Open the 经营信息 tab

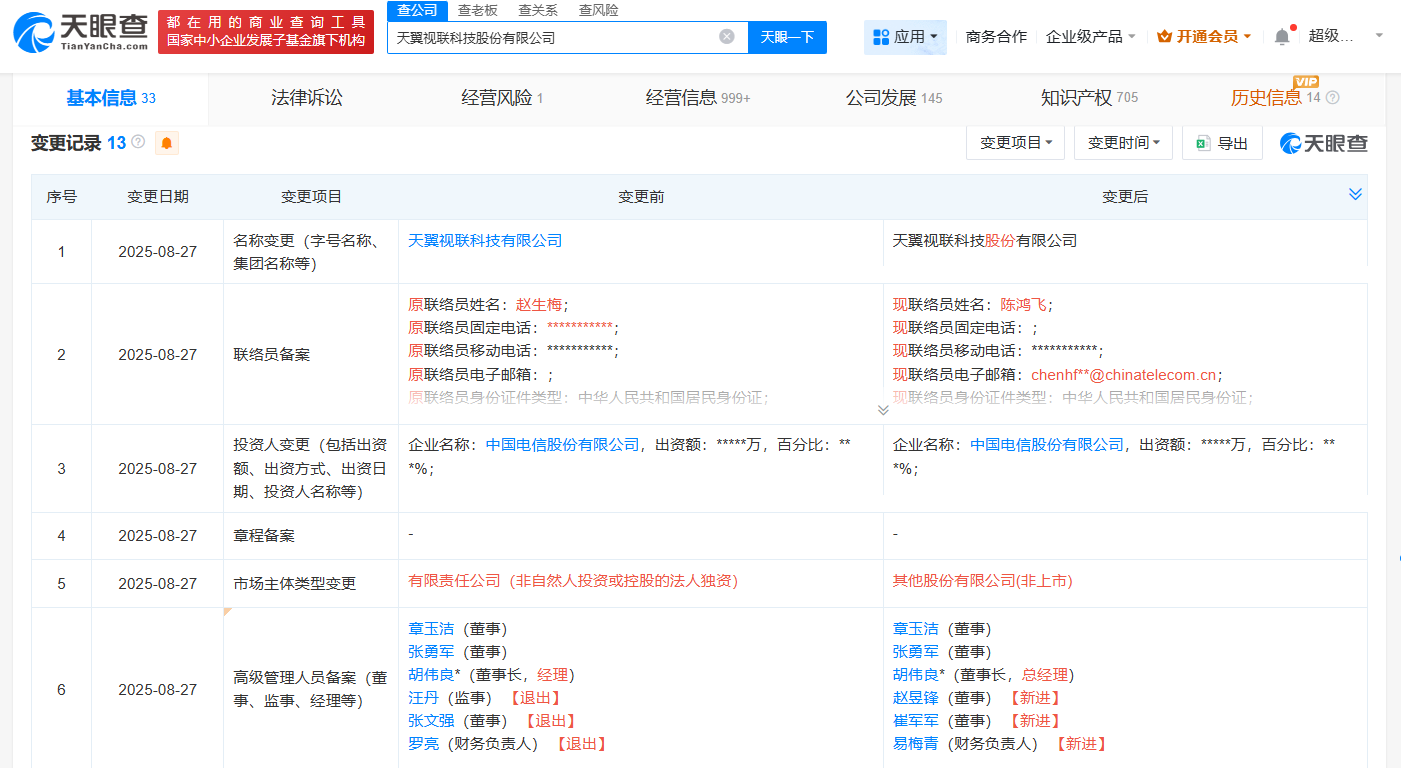[698, 98]
